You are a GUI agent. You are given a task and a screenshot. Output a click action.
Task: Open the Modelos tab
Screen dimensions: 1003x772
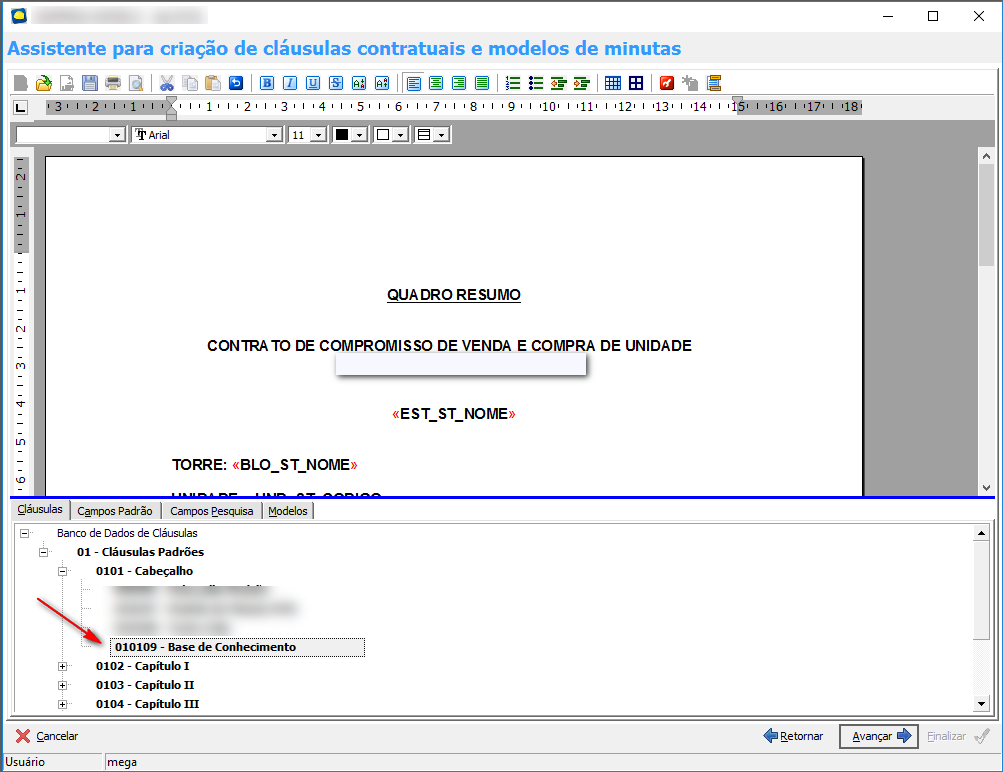coord(288,511)
